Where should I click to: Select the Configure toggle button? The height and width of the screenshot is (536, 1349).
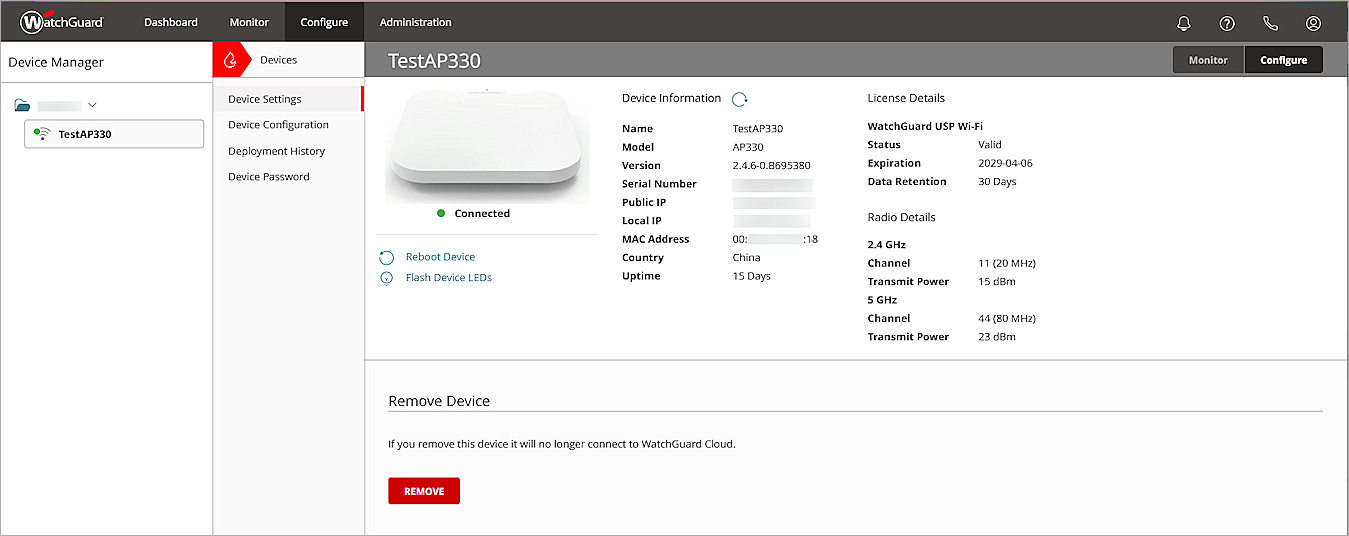point(1283,60)
